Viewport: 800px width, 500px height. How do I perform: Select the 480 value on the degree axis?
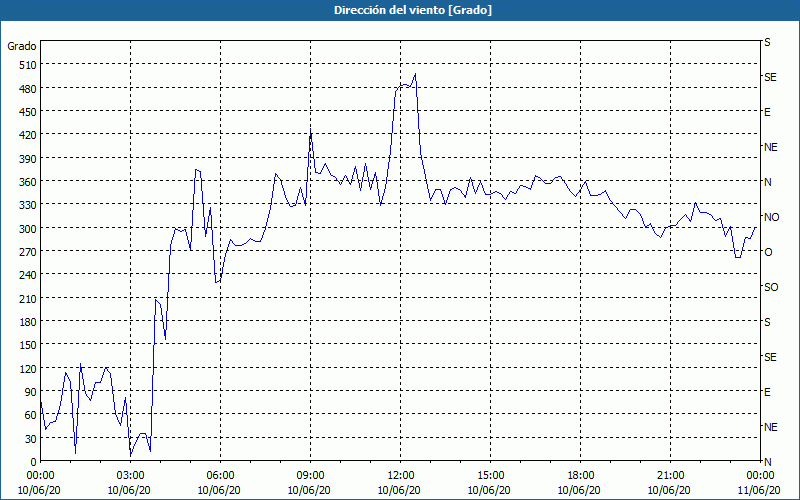[28, 89]
